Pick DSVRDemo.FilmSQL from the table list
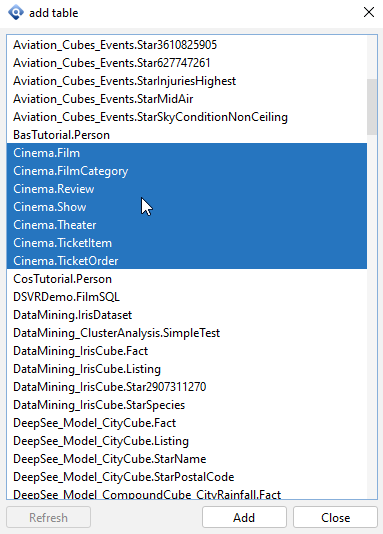Image resolution: width=383 pixels, height=534 pixels. [187, 297]
